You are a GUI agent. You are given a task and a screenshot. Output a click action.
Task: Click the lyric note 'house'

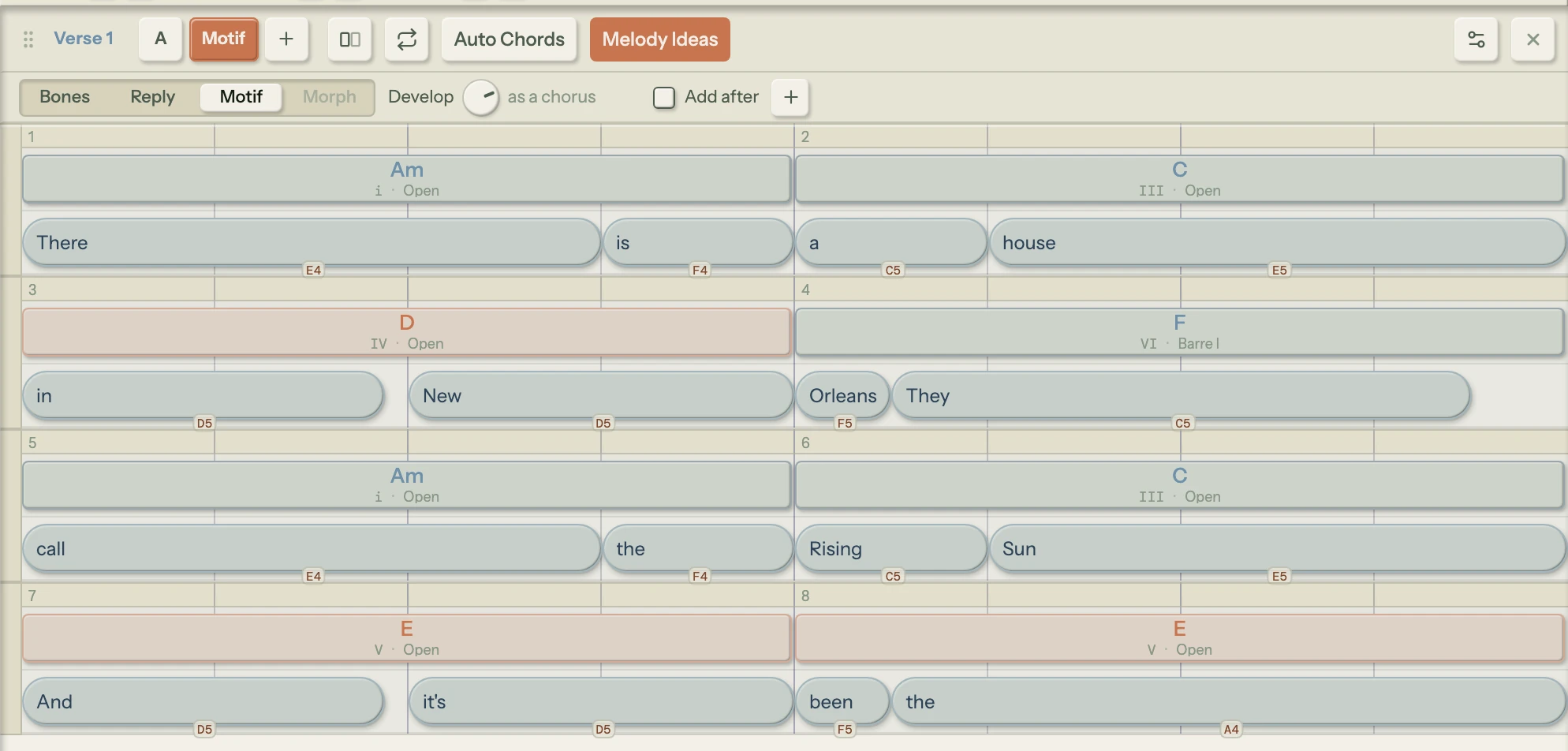[x=1277, y=242]
